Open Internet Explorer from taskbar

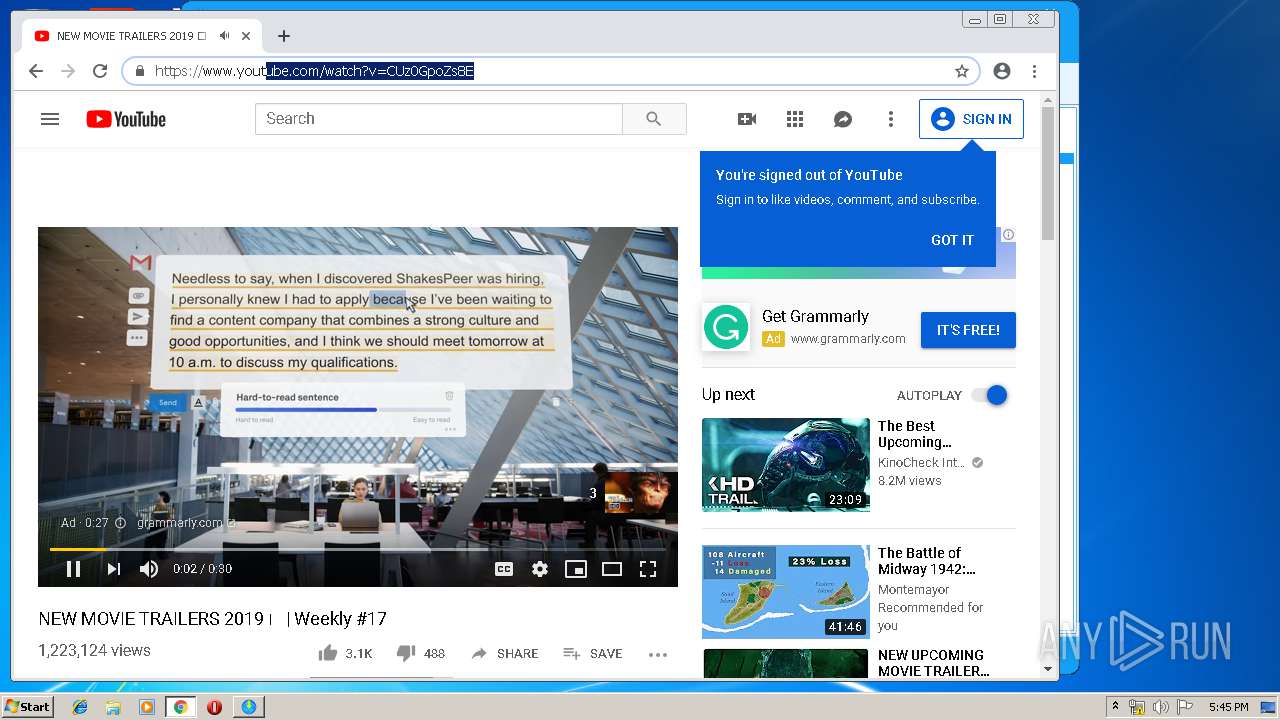pos(80,707)
